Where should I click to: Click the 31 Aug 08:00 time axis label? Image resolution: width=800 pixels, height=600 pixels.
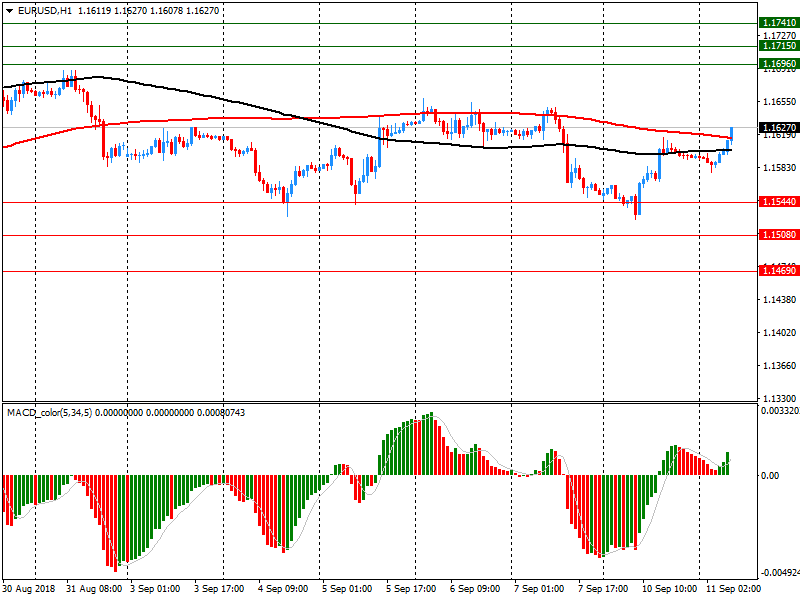94,590
